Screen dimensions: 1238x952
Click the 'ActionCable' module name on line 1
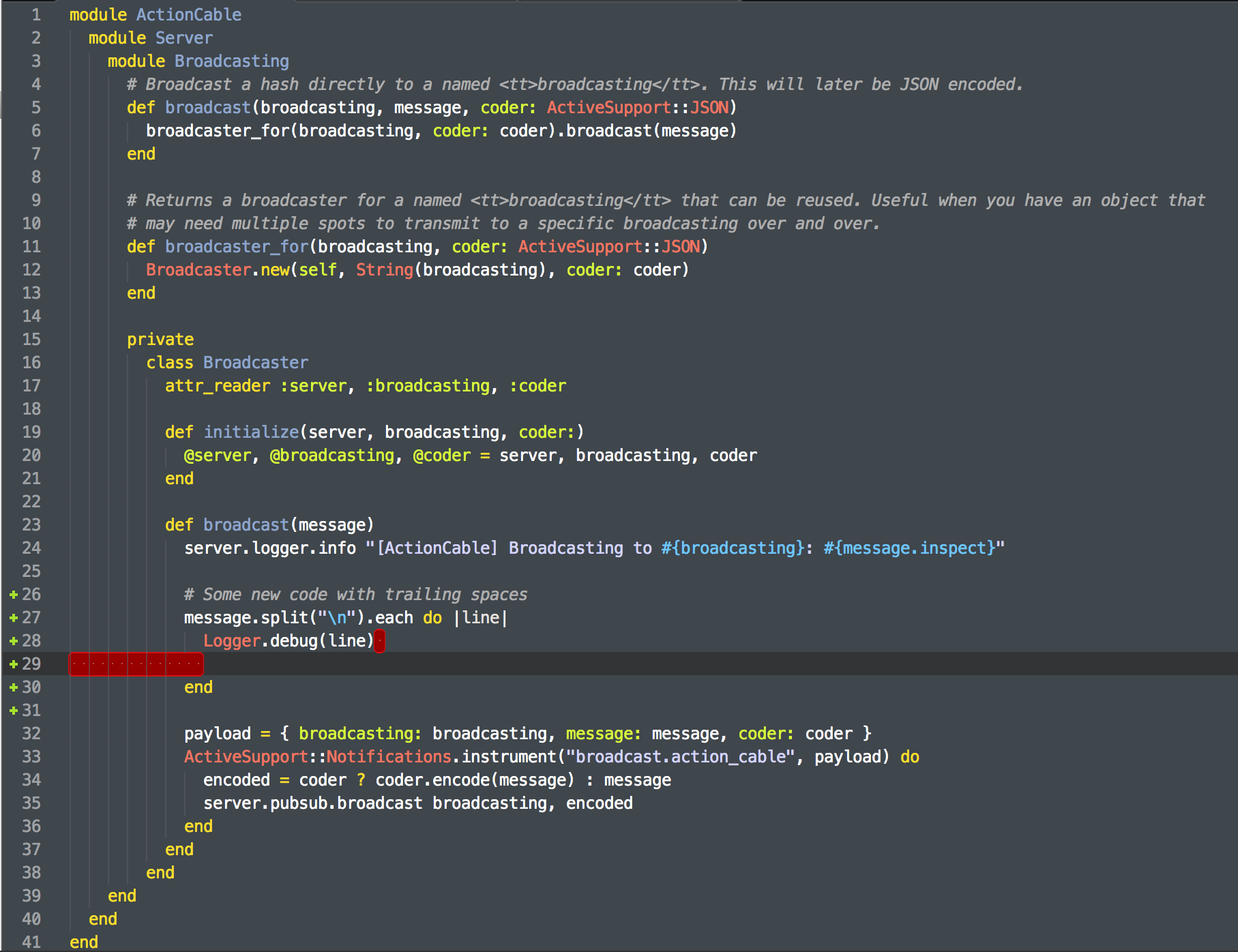tap(189, 15)
